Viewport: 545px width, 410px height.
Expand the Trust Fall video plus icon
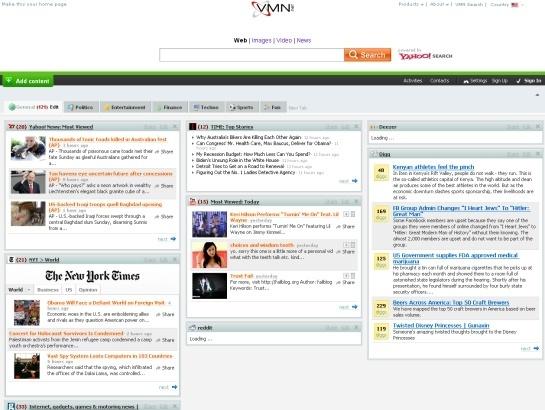(x=346, y=276)
